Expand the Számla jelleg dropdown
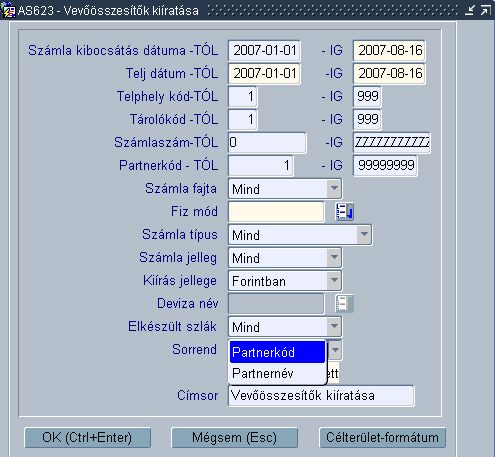The width and height of the screenshot is (495, 457). click(x=334, y=258)
